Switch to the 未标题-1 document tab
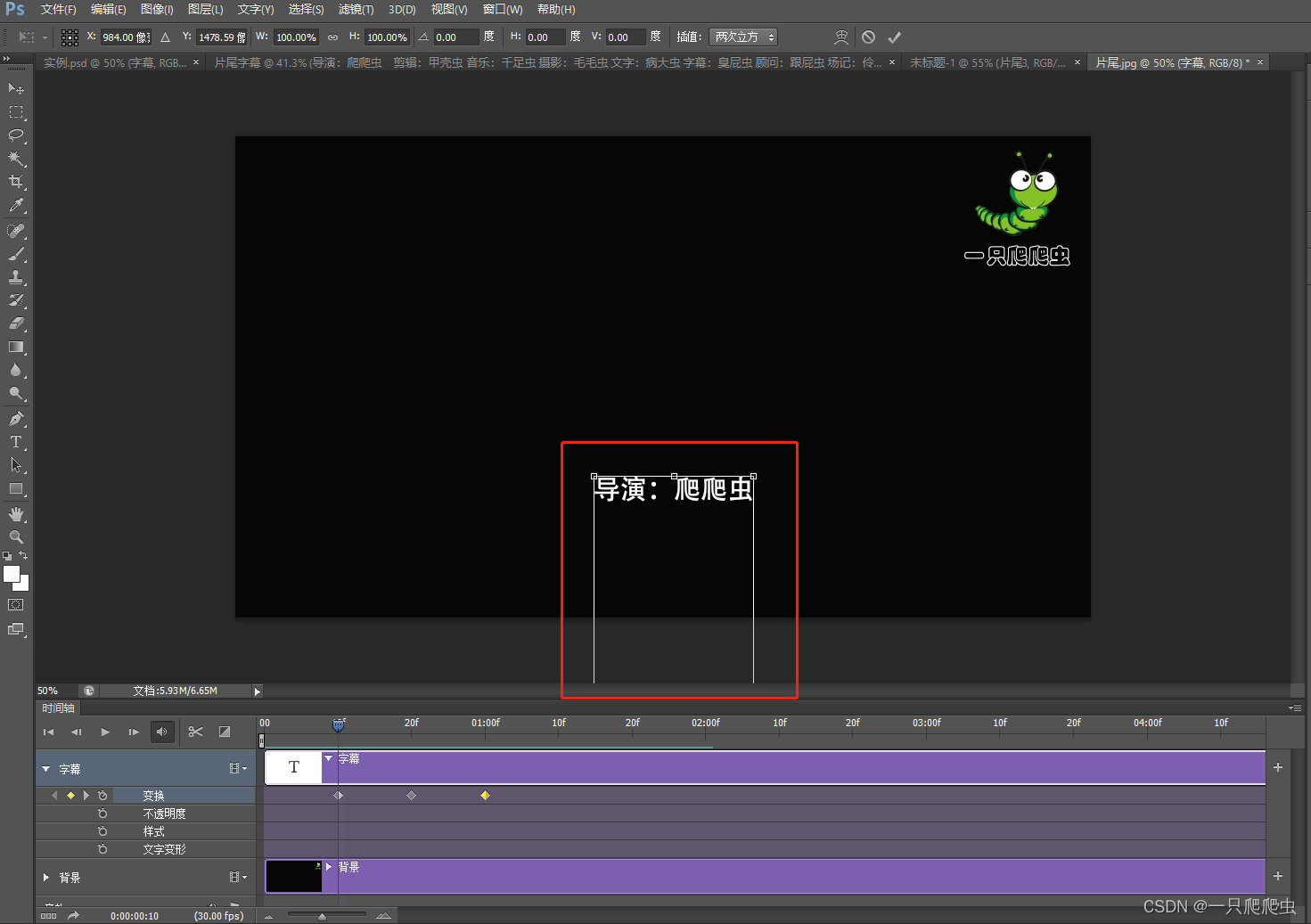Screen dimensions: 1311x924 987,62
